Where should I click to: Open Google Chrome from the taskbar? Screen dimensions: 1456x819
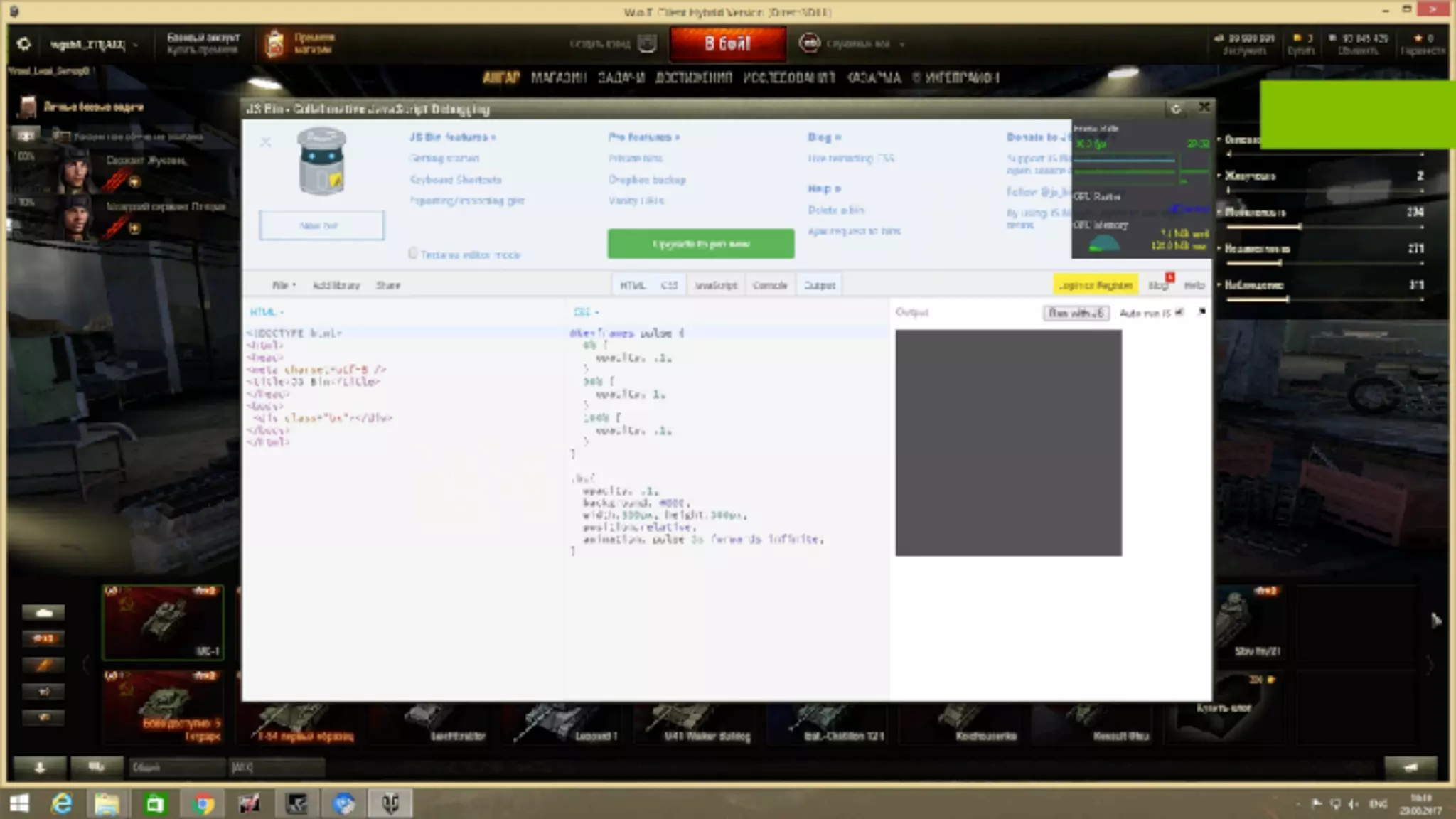click(203, 804)
